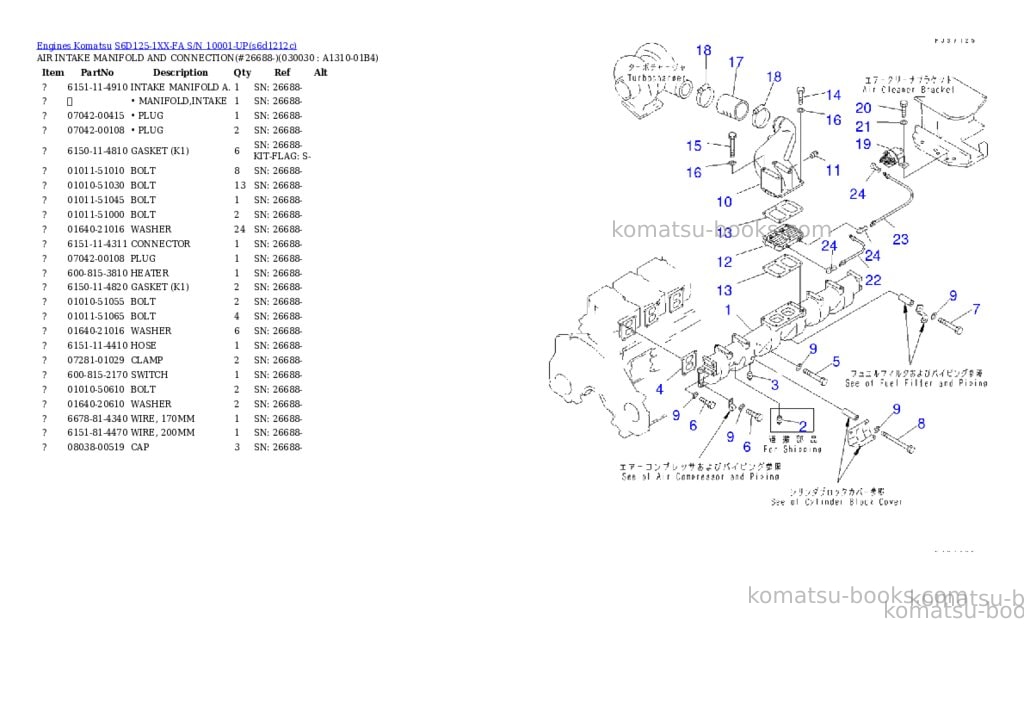Open the S6D125-1XX-FA S/N 10001-UP link
Viewport: 1024px width, 725px height.
click(206, 46)
